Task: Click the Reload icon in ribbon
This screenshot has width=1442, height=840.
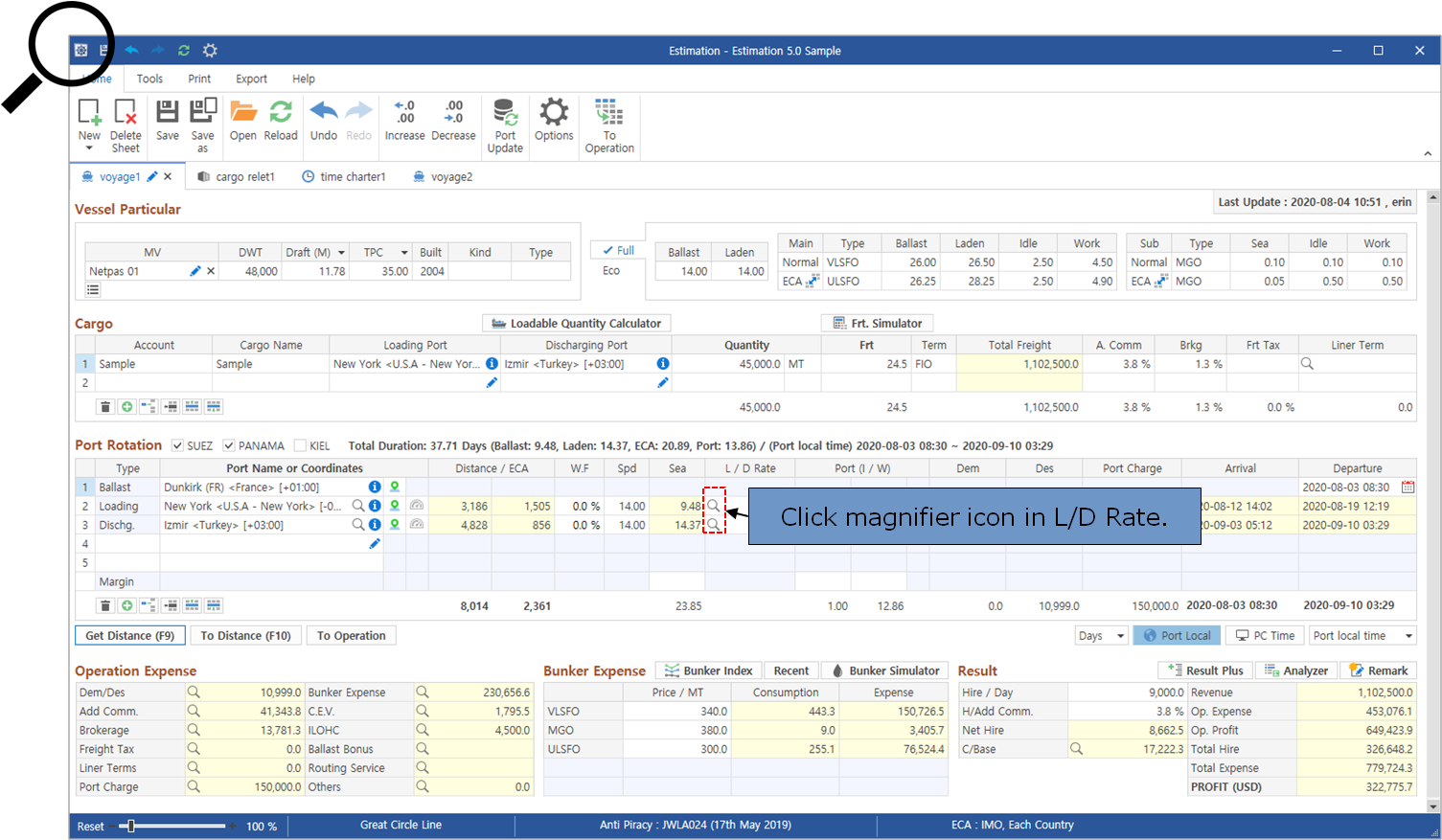Action: click(281, 112)
